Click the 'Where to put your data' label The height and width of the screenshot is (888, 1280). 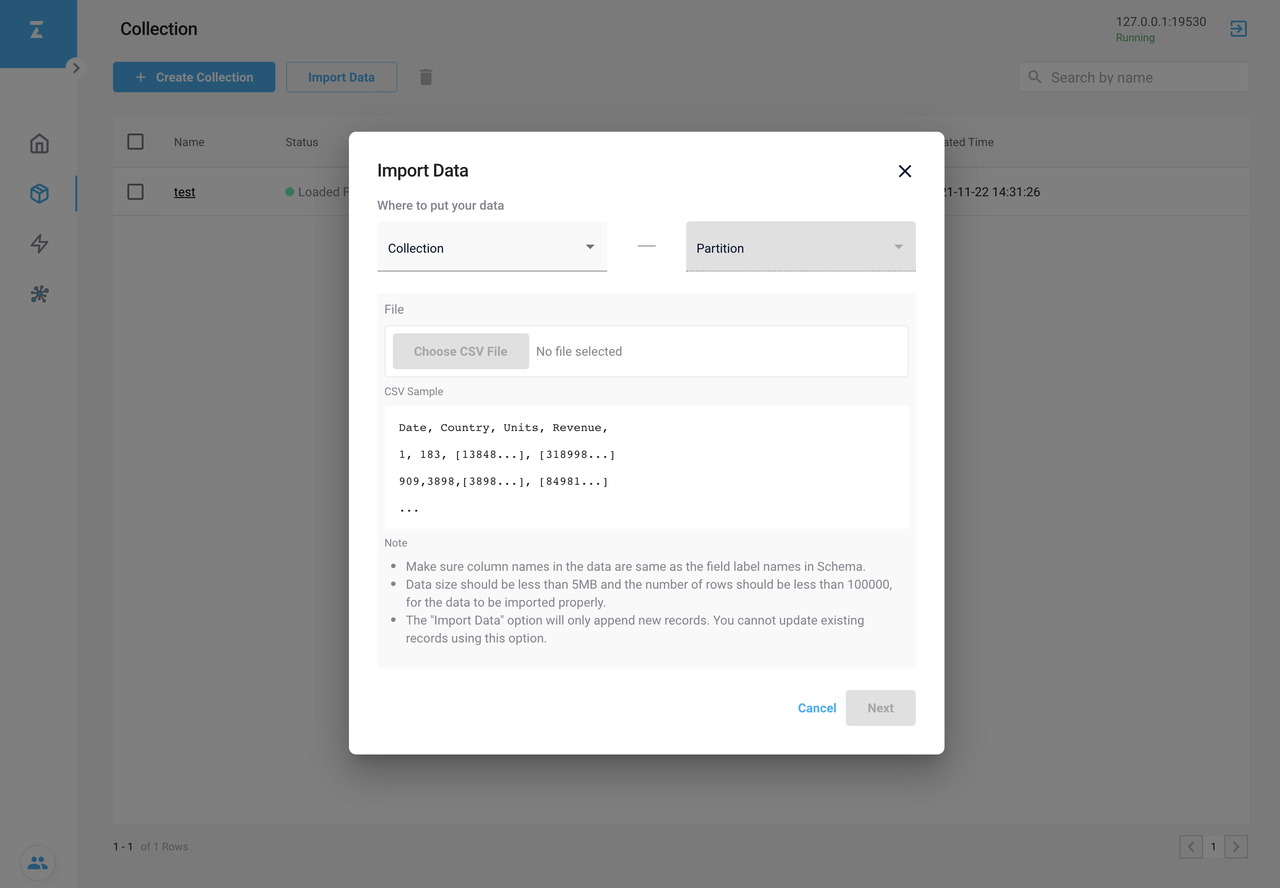441,205
